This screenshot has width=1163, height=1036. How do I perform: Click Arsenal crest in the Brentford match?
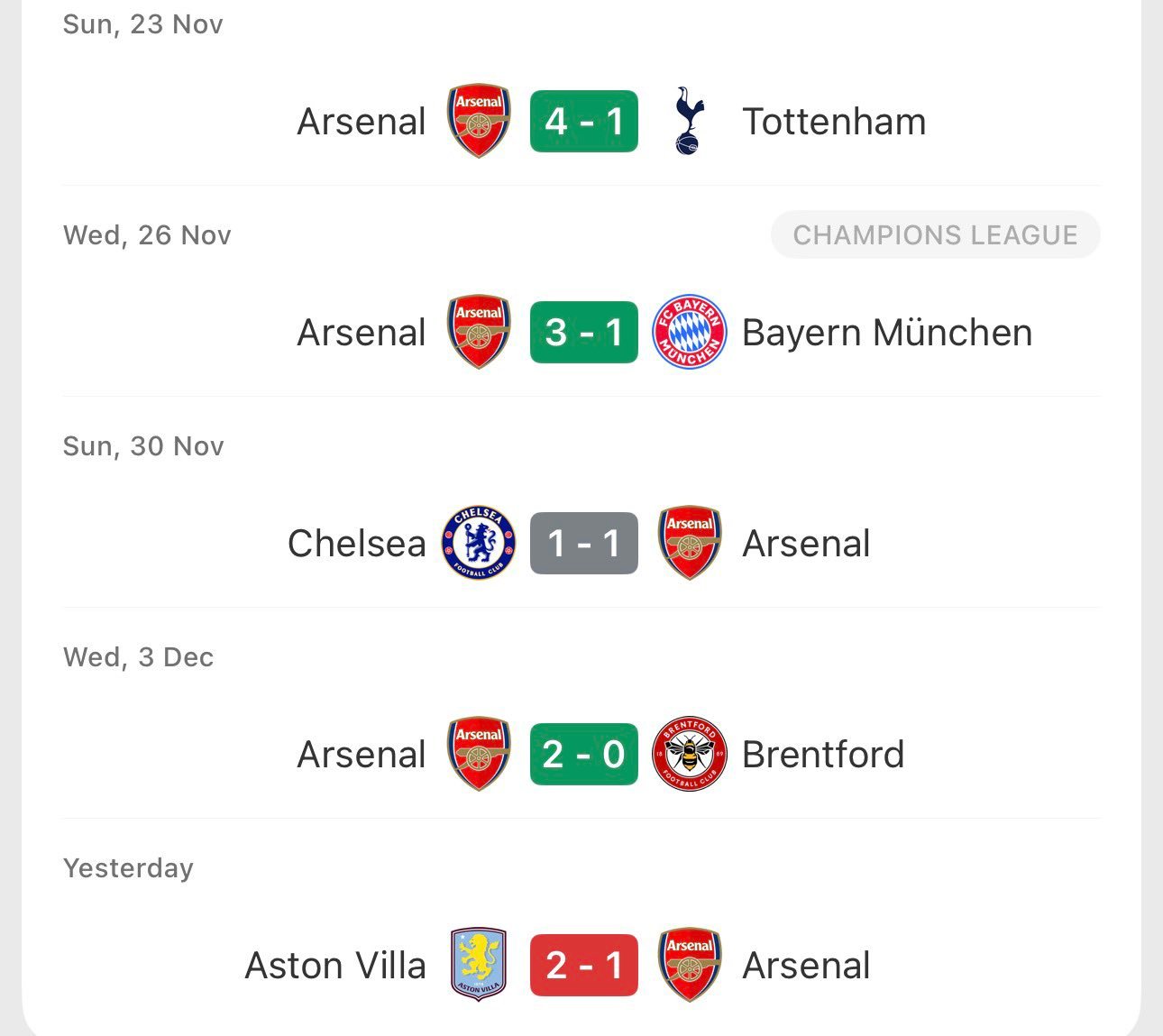[479, 754]
